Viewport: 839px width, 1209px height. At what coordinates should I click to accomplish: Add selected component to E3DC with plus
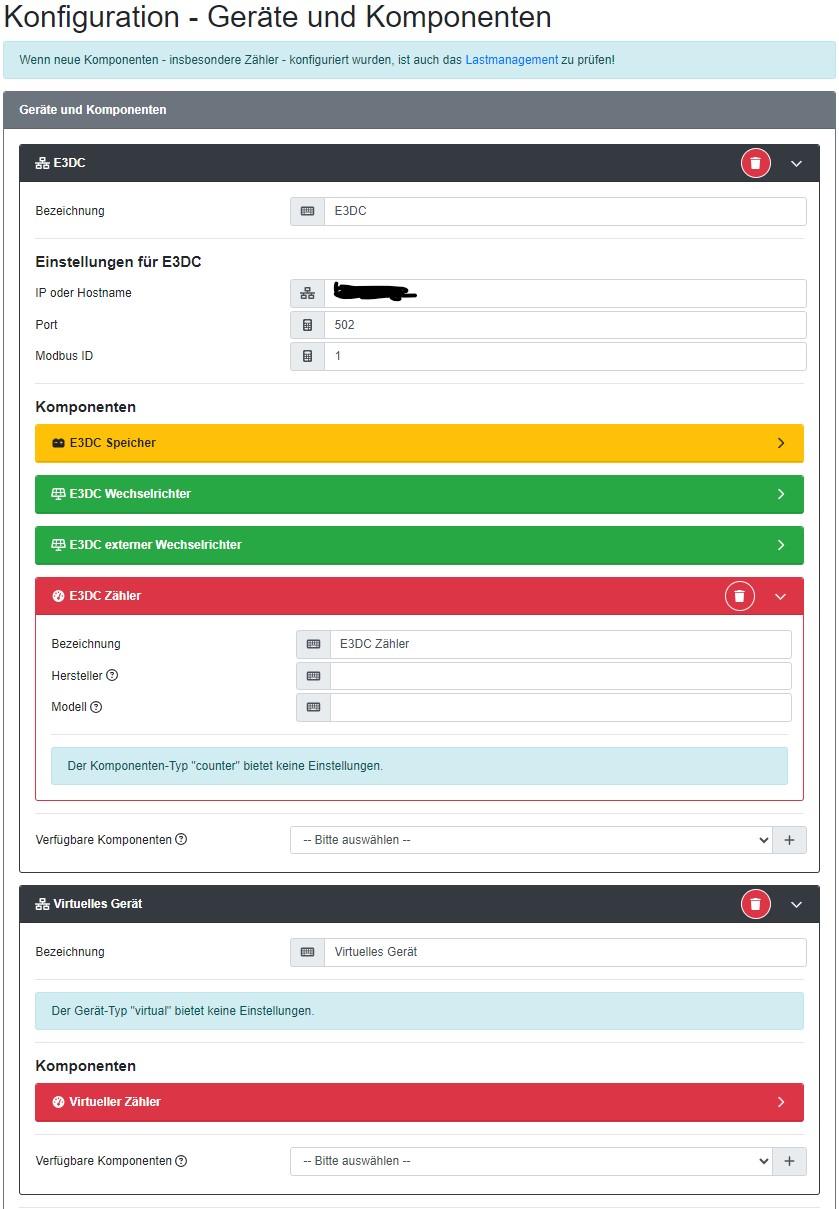coord(789,840)
